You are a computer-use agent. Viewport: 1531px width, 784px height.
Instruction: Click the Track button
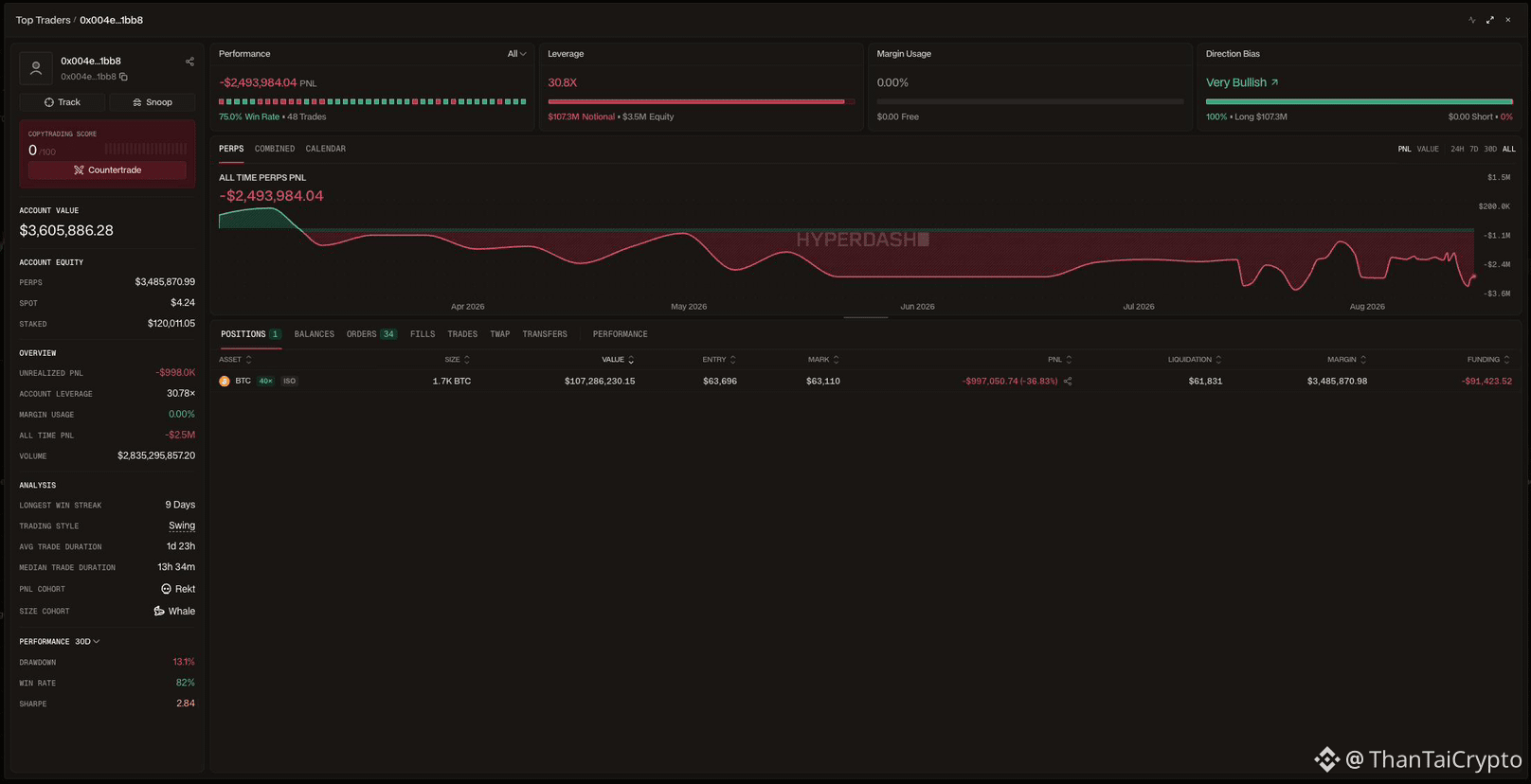[63, 102]
